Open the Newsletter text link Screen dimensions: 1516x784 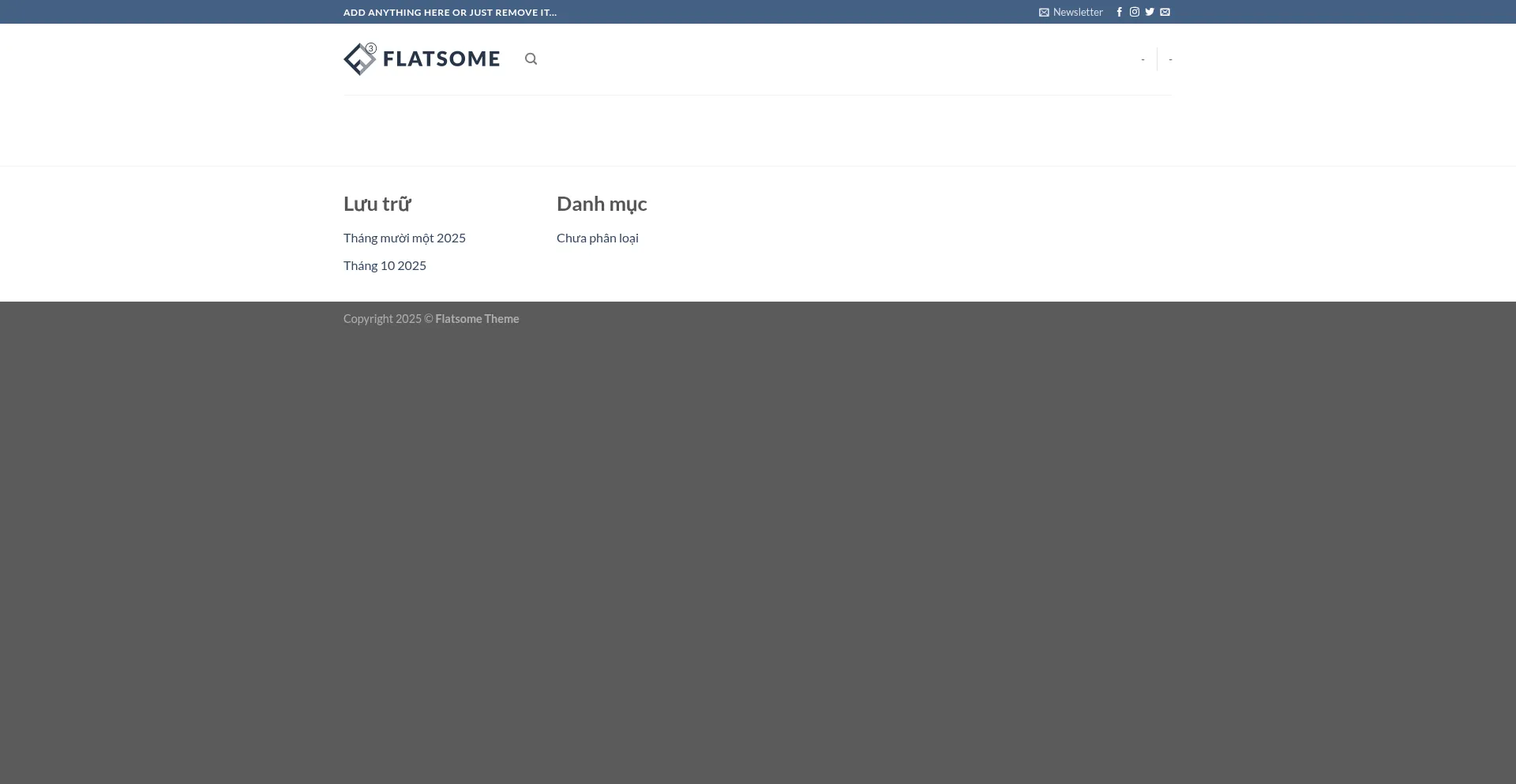point(1078,12)
